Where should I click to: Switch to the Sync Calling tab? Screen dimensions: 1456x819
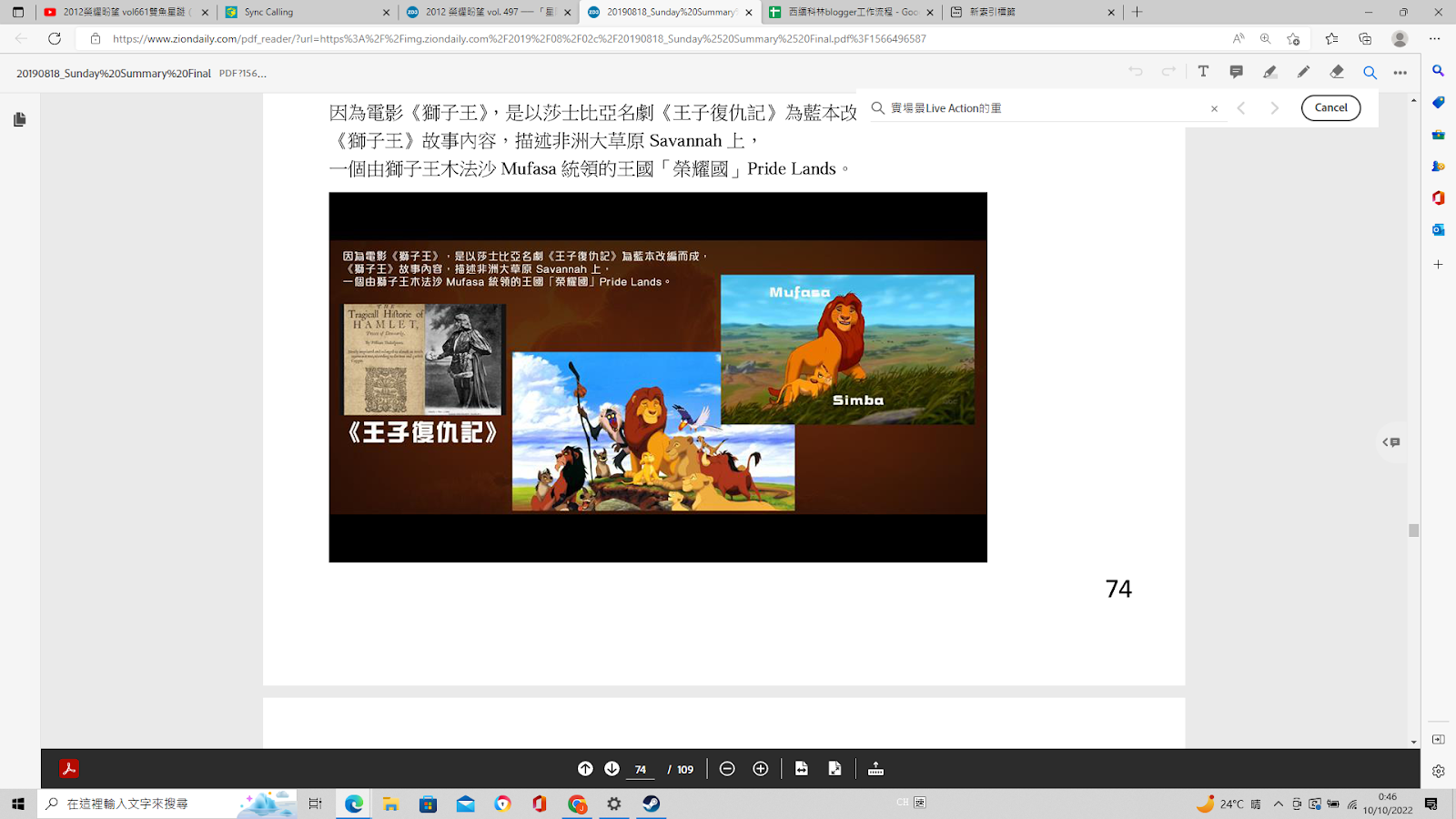tap(308, 12)
